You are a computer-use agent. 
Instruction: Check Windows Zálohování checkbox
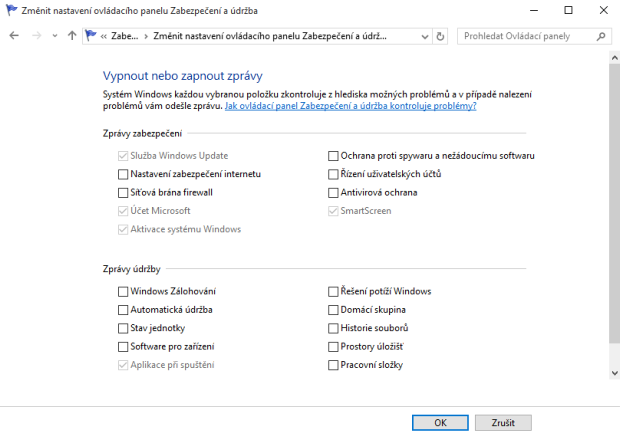(x=123, y=291)
